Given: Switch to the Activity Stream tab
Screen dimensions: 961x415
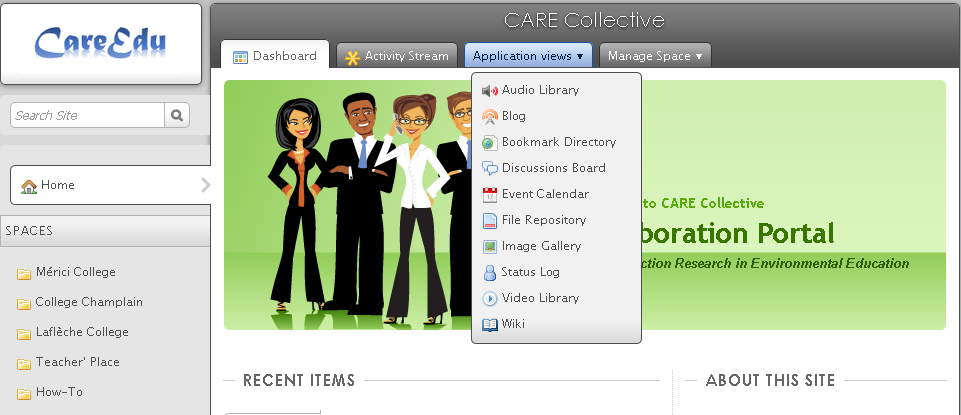Looking at the screenshot, I should 397,56.
